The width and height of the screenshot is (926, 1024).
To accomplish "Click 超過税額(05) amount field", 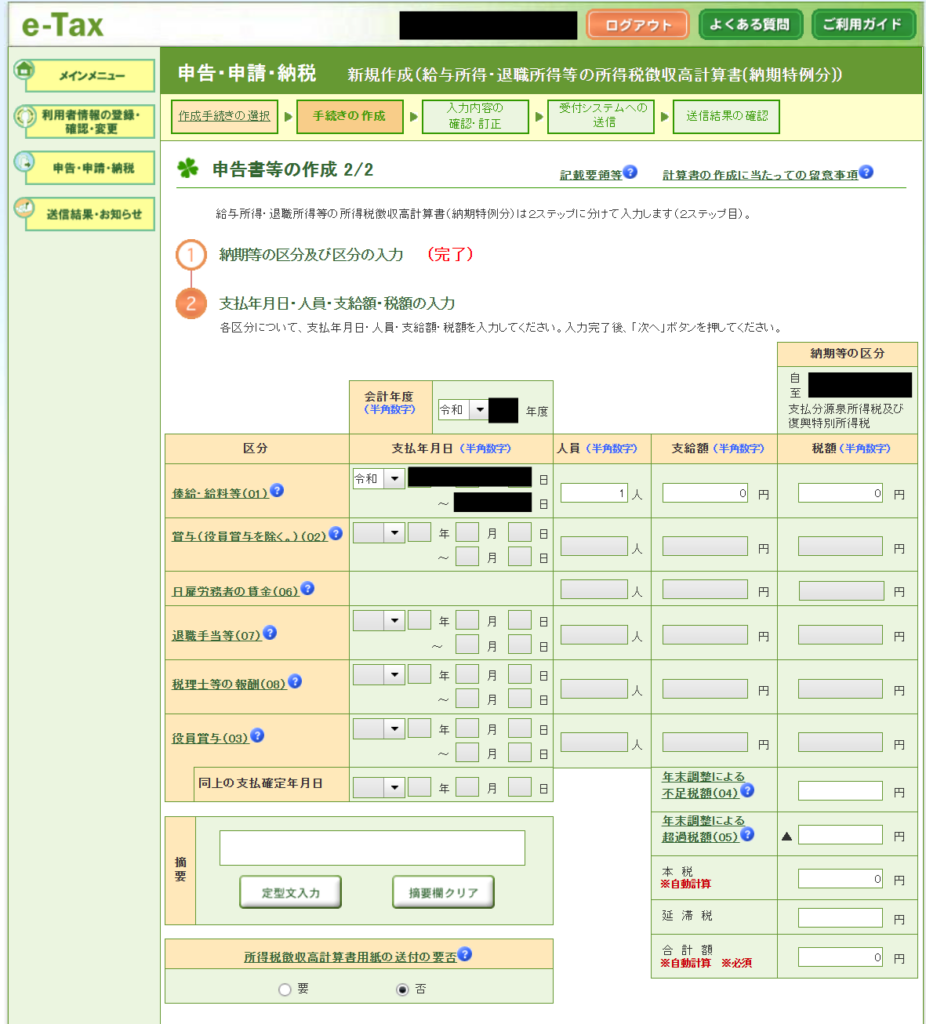I will pyautogui.click(x=840, y=835).
